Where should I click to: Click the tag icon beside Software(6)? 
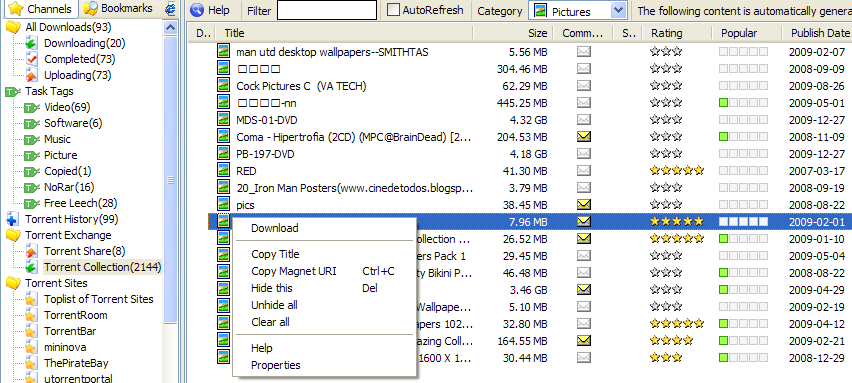(33, 123)
